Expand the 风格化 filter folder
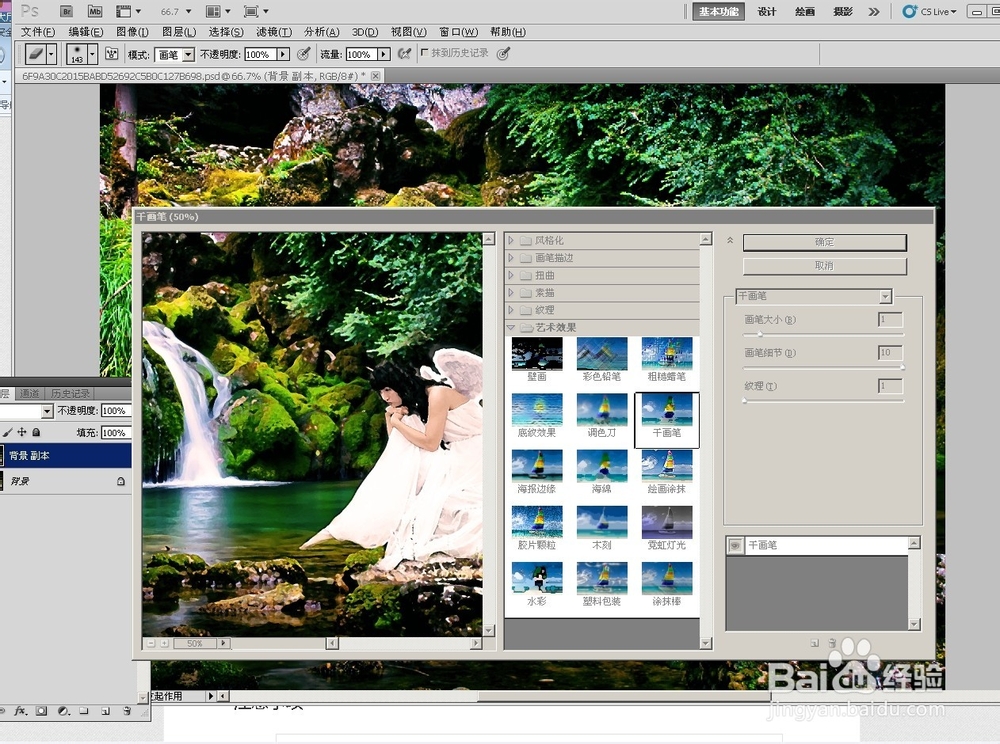The image size is (1000, 744). [511, 240]
